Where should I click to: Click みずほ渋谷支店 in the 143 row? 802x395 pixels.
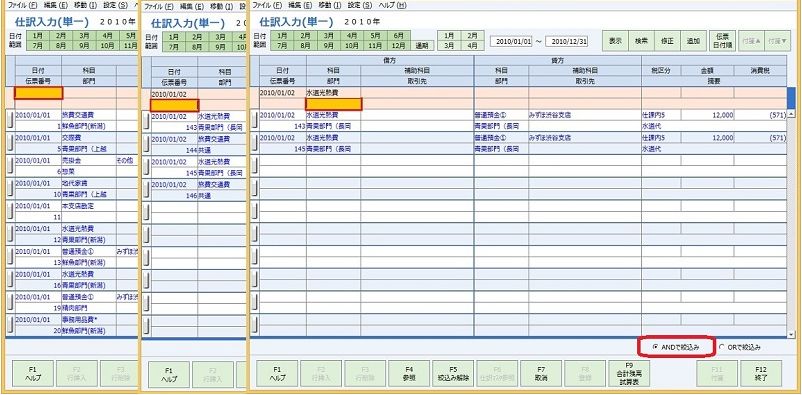(550, 116)
